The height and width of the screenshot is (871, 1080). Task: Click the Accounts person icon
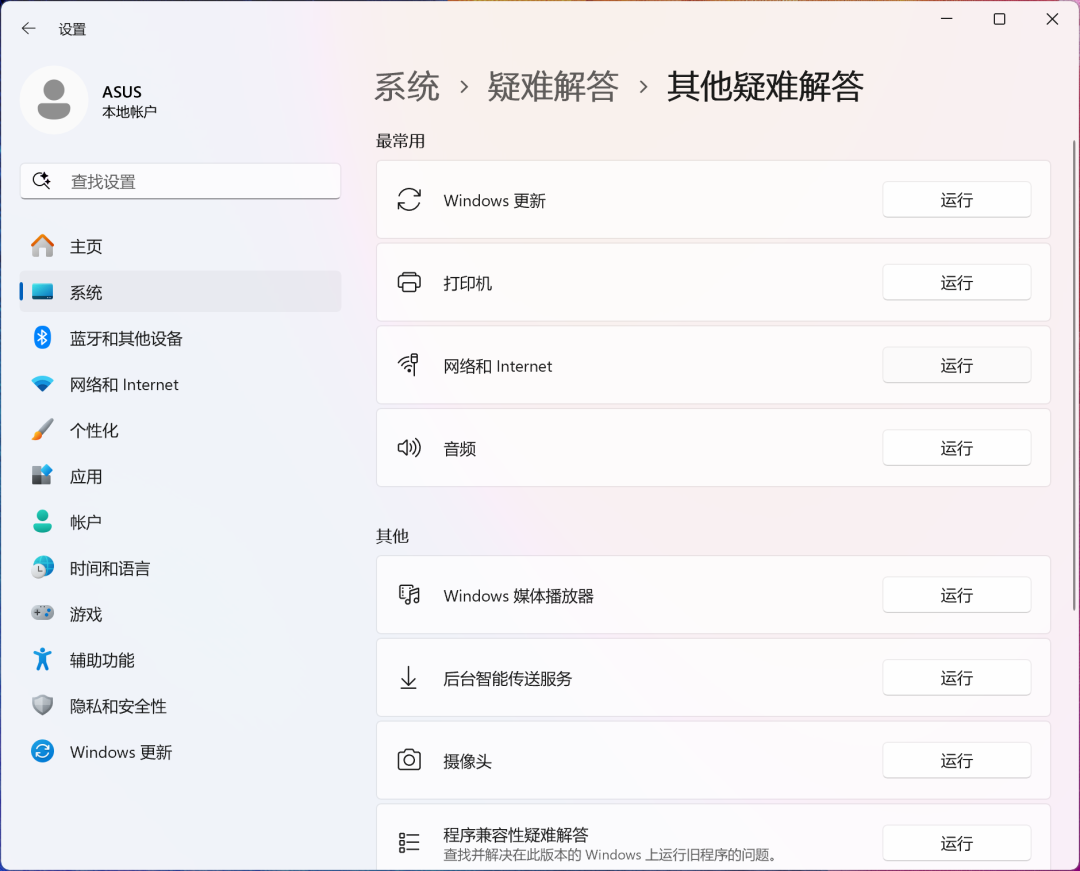42,522
